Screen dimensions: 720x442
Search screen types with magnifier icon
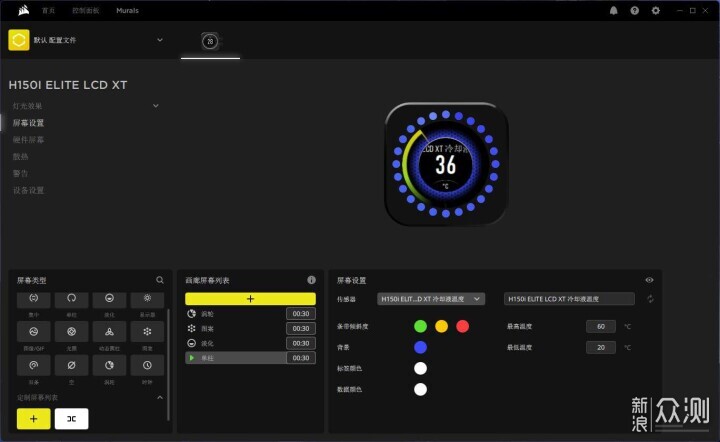tap(160, 280)
